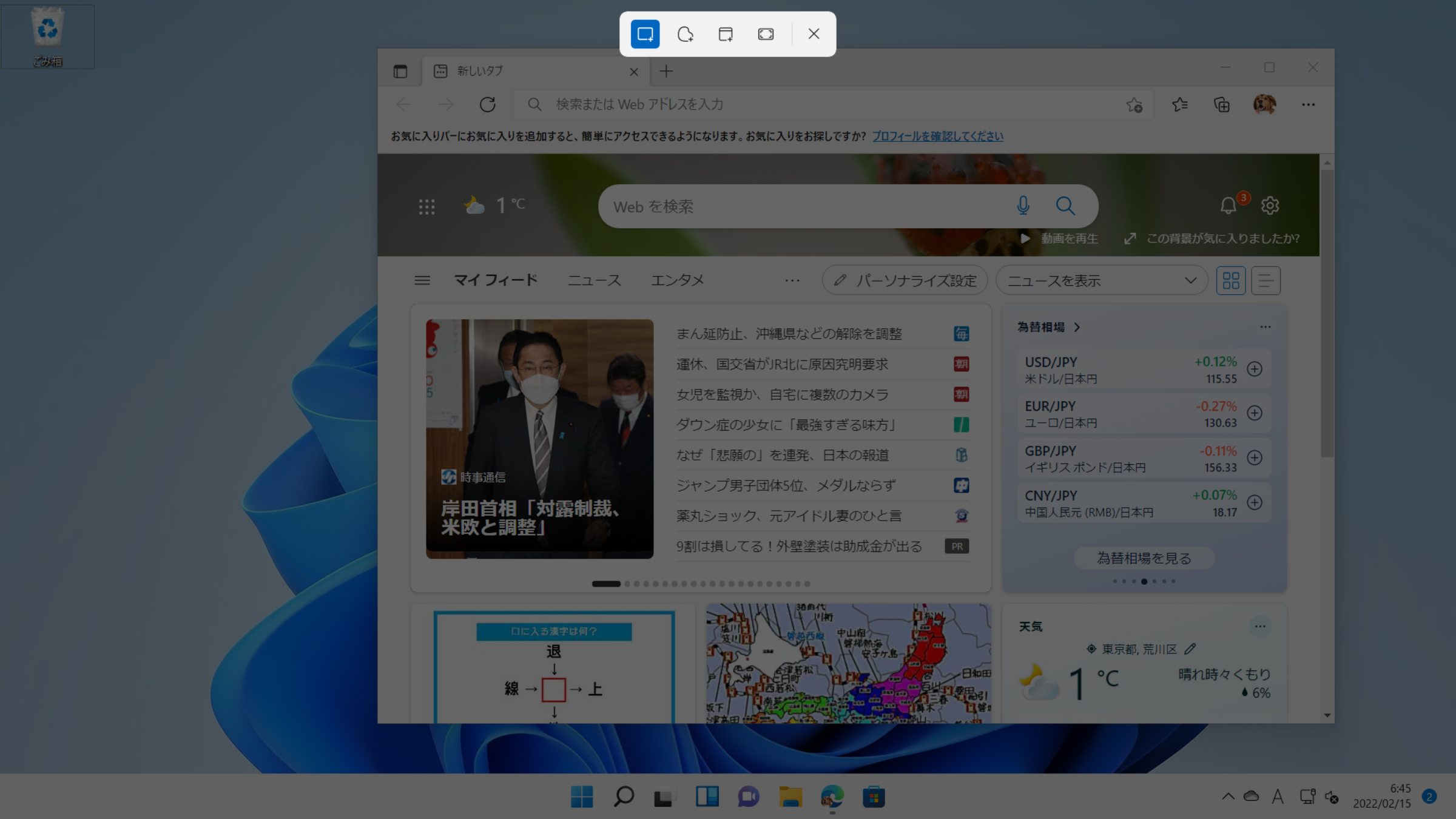Select window snip mode
Image resolution: width=1456 pixels, height=819 pixels.
[x=726, y=35]
